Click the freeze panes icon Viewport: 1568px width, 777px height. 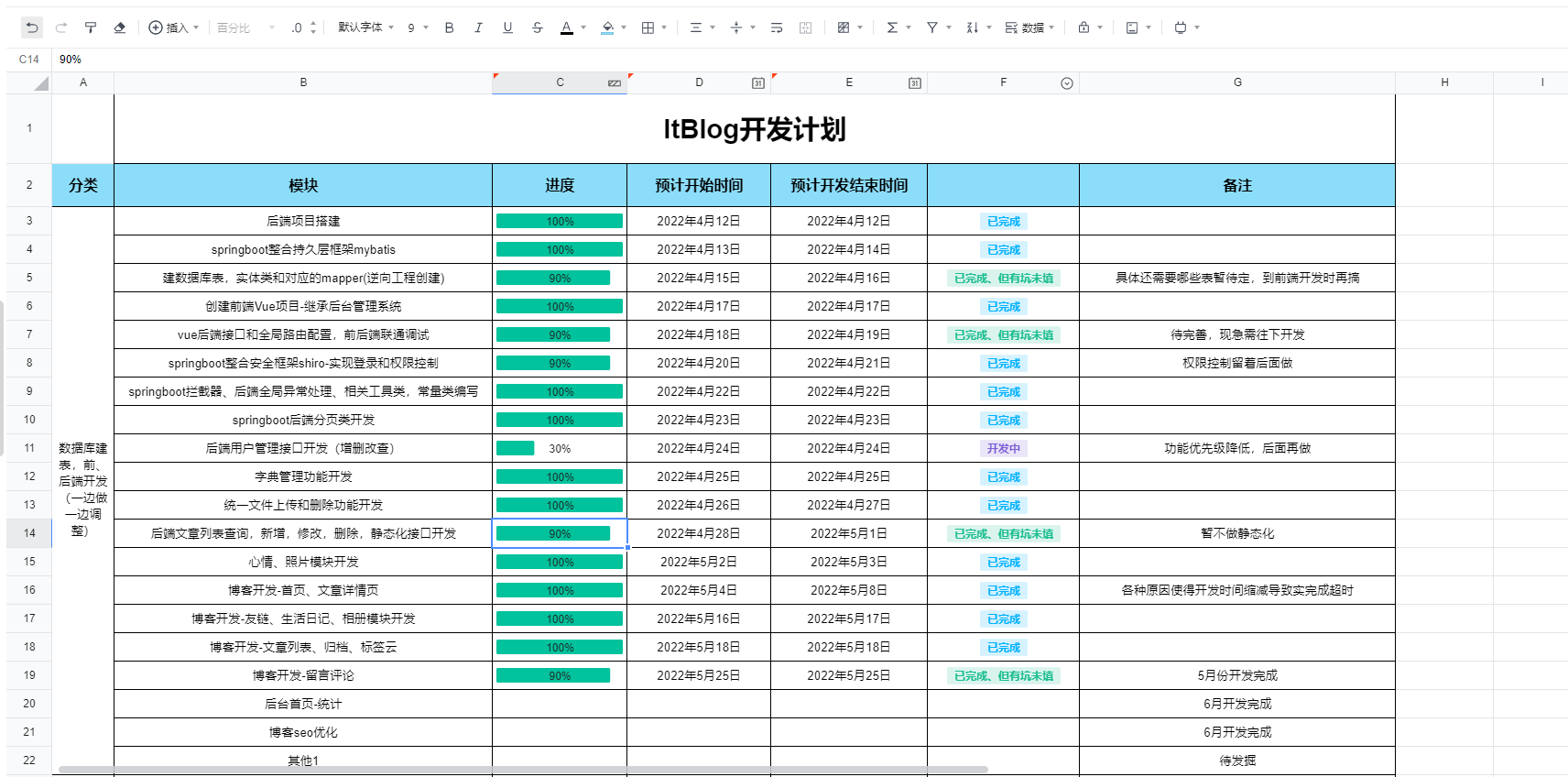point(1132,27)
